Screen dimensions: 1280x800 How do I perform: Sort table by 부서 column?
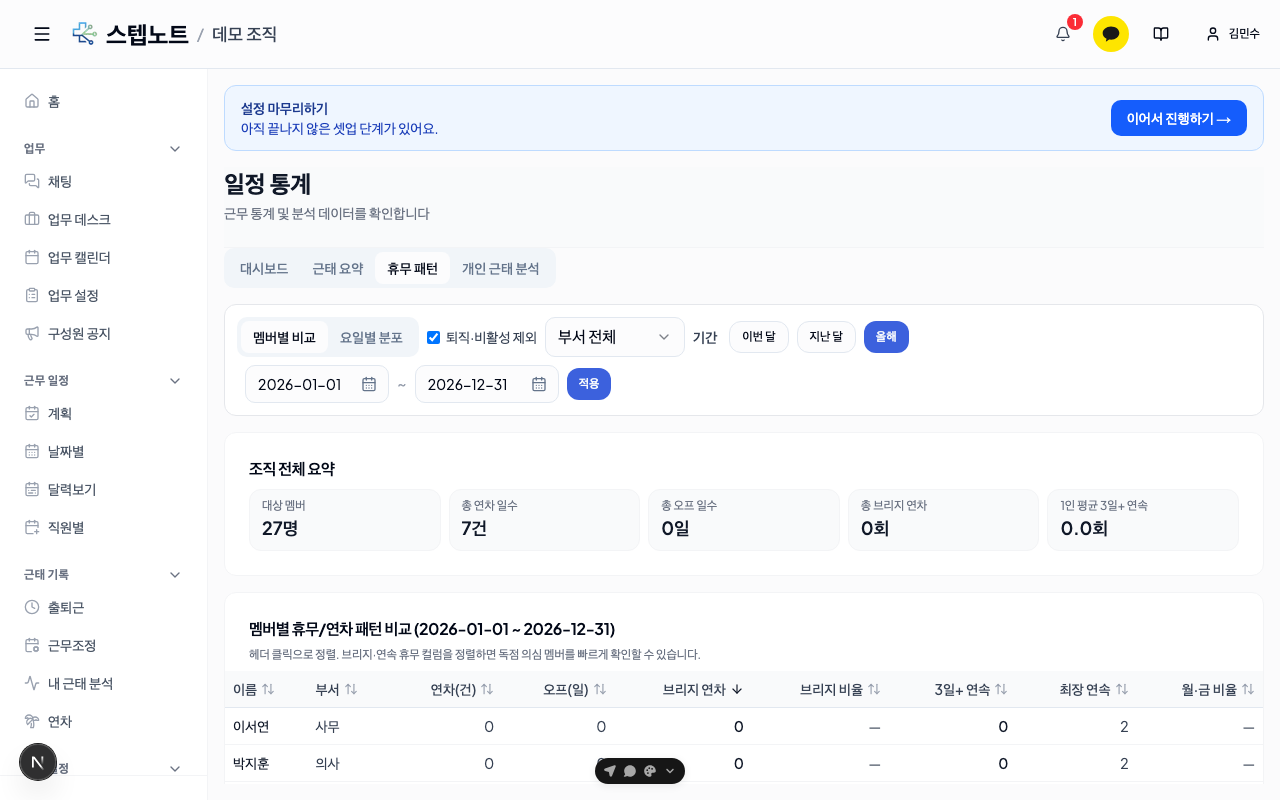point(336,689)
